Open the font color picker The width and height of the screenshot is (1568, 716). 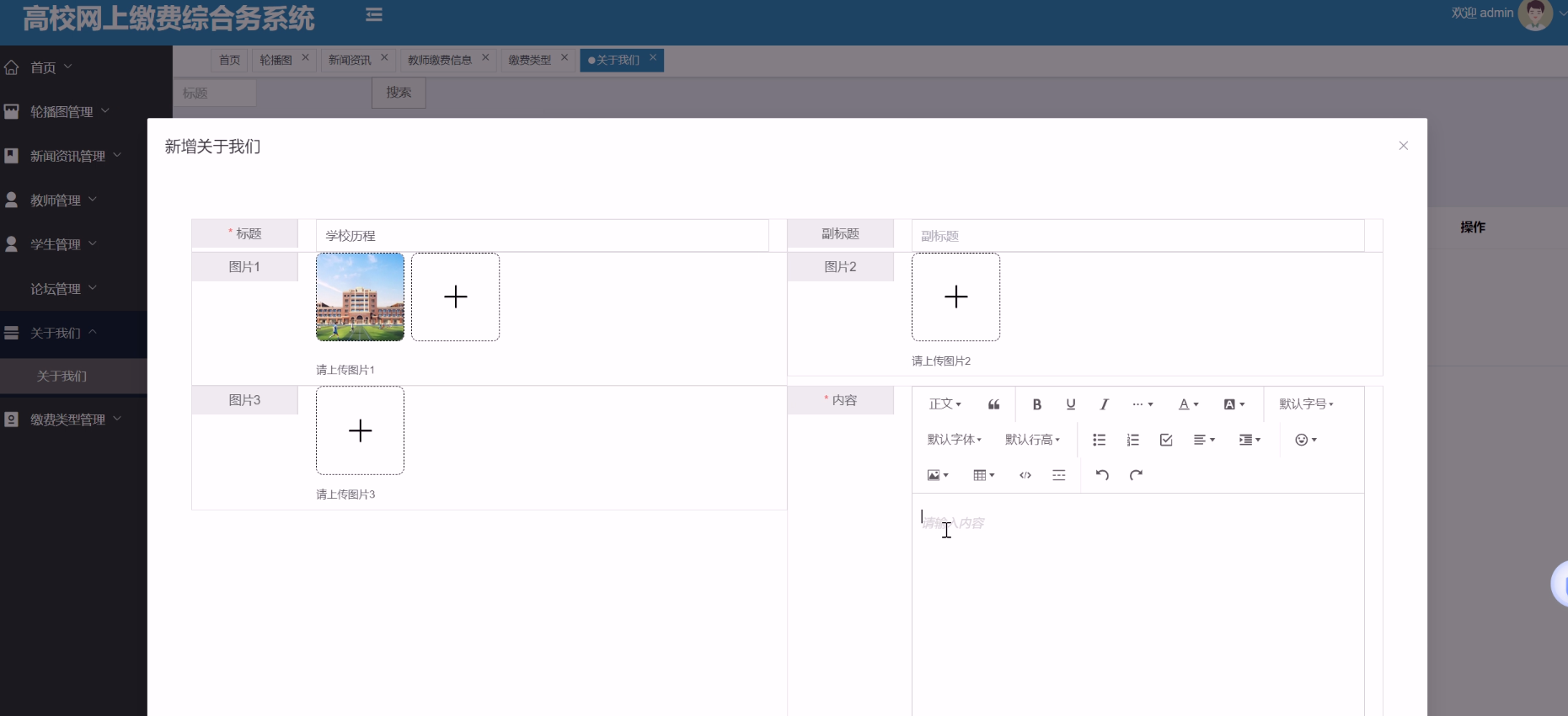(x=1188, y=404)
